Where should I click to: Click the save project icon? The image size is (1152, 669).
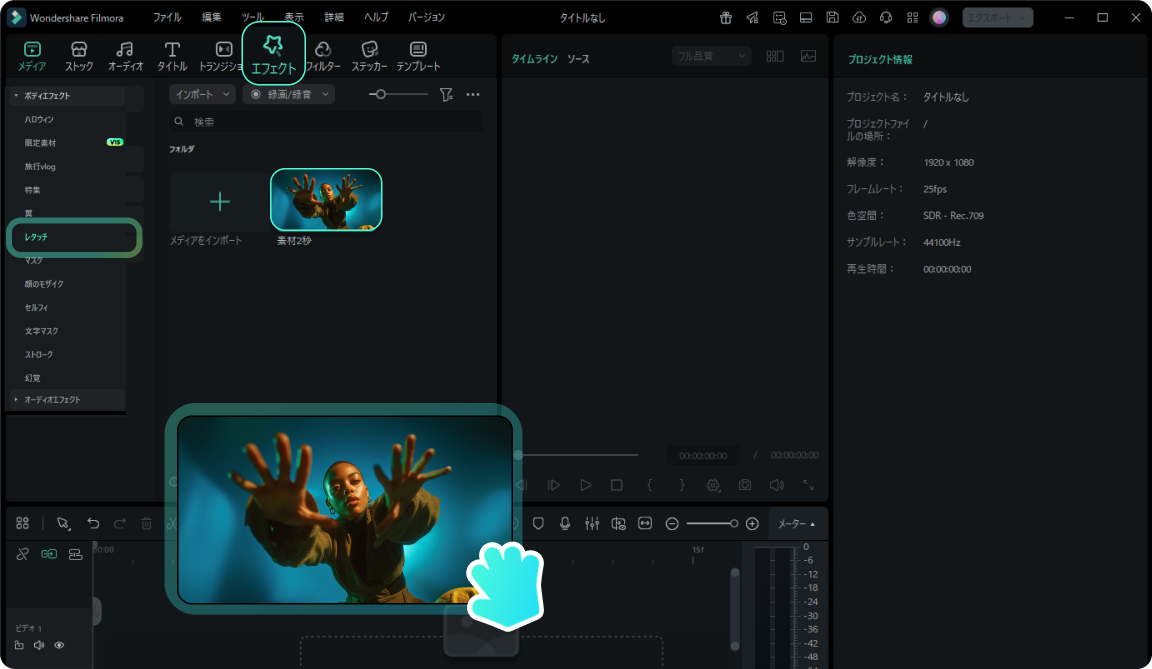pyautogui.click(x=832, y=18)
